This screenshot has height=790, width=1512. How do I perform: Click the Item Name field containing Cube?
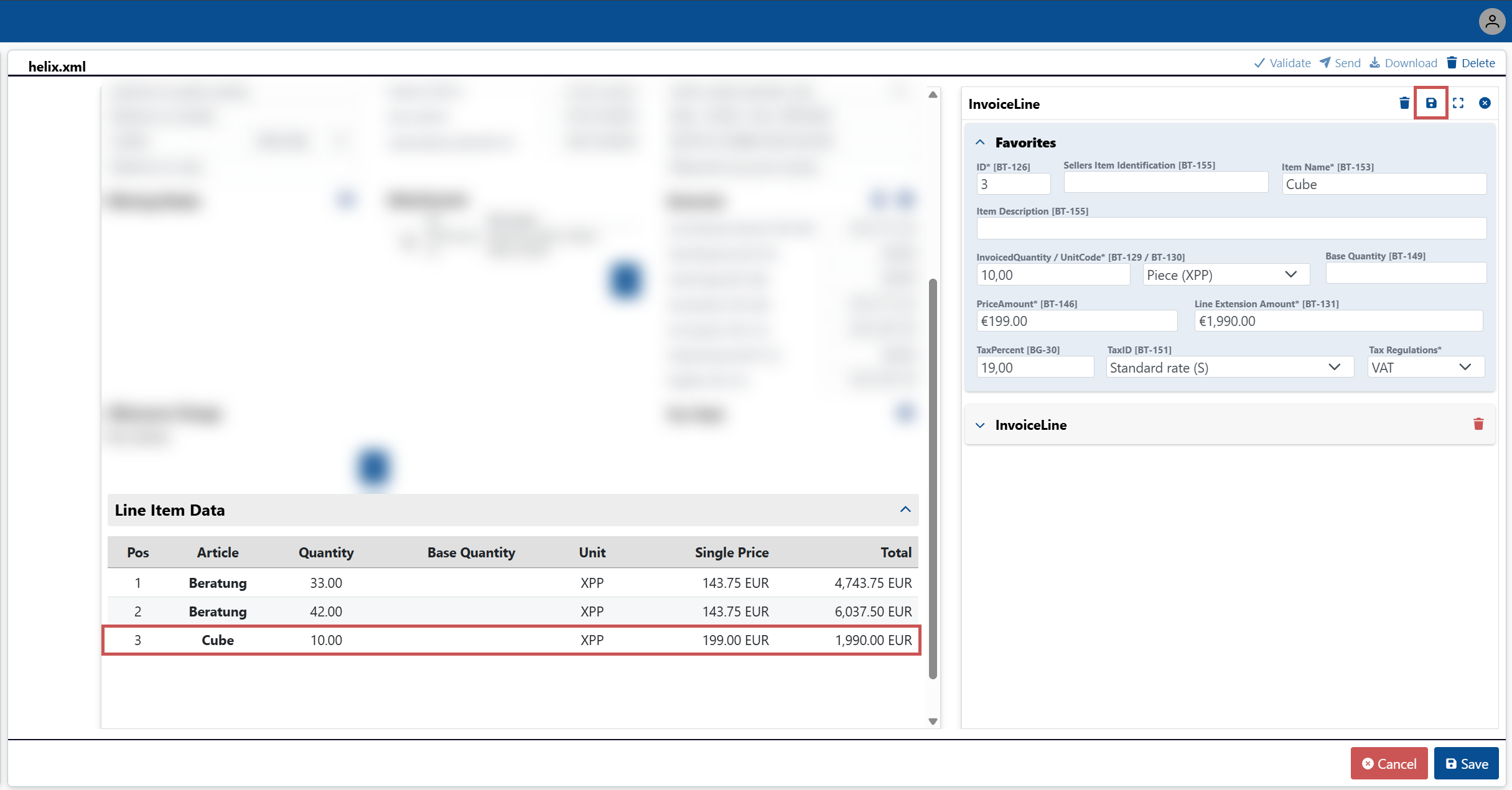pyautogui.click(x=1384, y=184)
